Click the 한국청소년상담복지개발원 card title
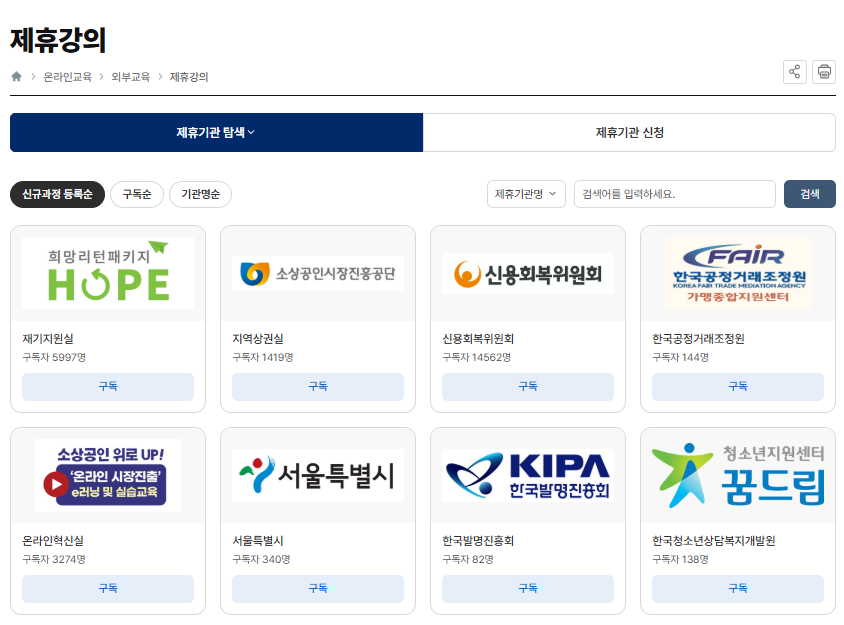Viewport: 844px width, 625px height. 714,540
